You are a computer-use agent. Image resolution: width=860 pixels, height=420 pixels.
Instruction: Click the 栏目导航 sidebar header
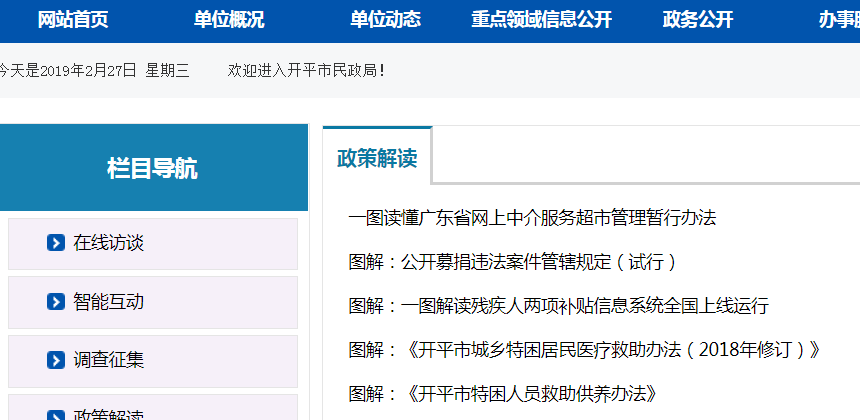coord(153,168)
